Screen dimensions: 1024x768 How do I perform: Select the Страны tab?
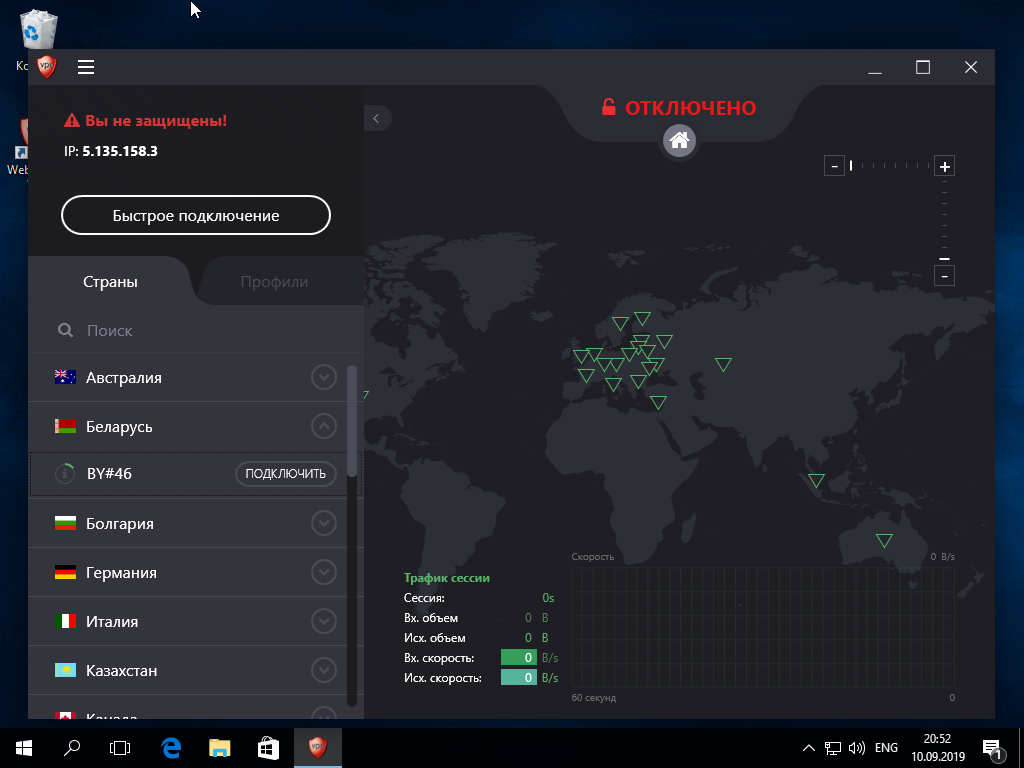[x=110, y=282]
